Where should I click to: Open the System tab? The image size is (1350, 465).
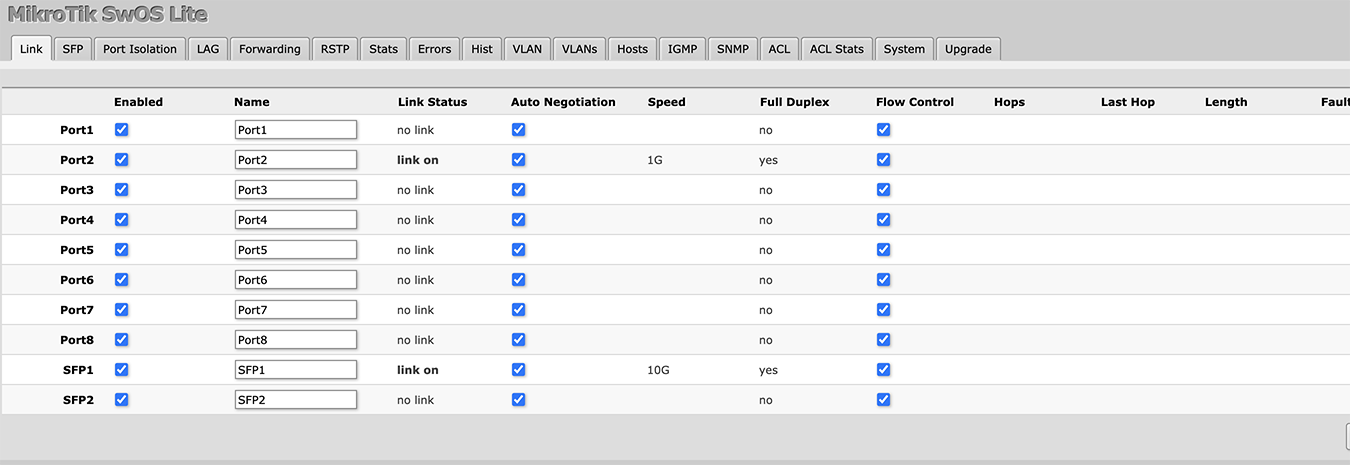click(x=904, y=49)
